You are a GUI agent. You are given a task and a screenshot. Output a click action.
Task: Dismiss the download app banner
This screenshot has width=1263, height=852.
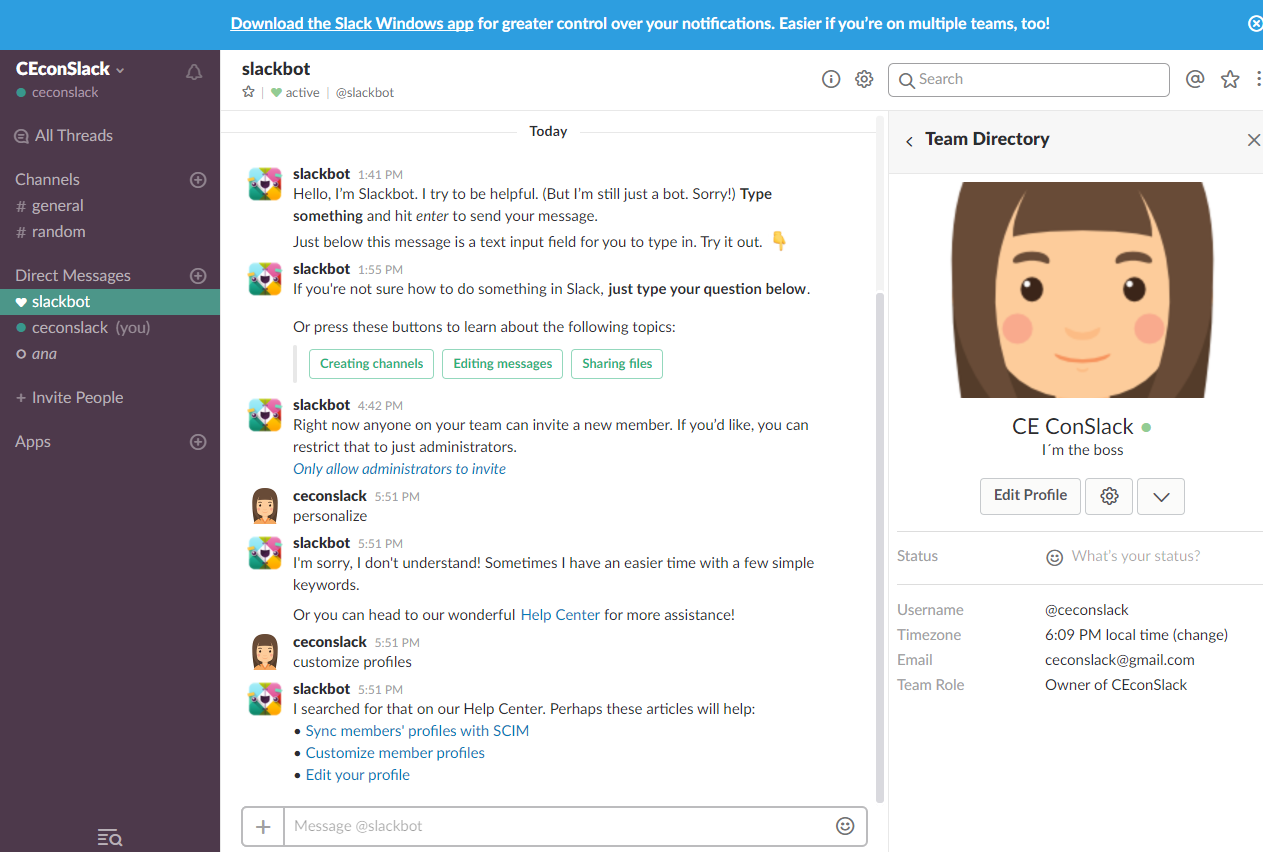point(1255,24)
